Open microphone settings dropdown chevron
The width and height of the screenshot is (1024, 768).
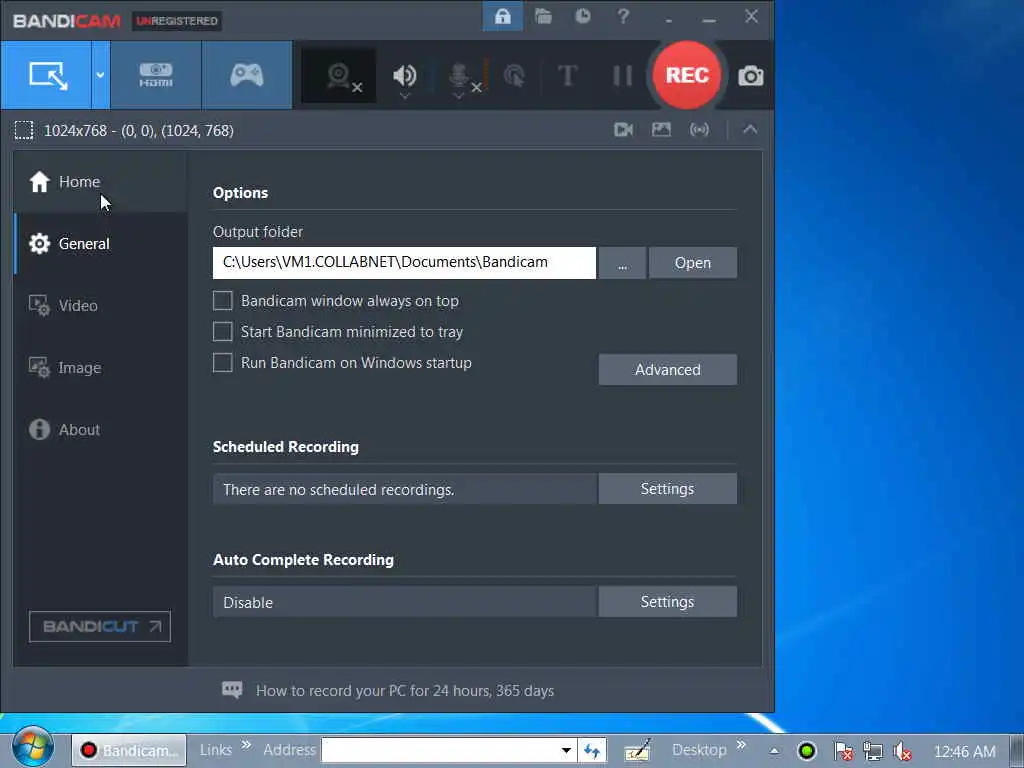pyautogui.click(x=458, y=97)
